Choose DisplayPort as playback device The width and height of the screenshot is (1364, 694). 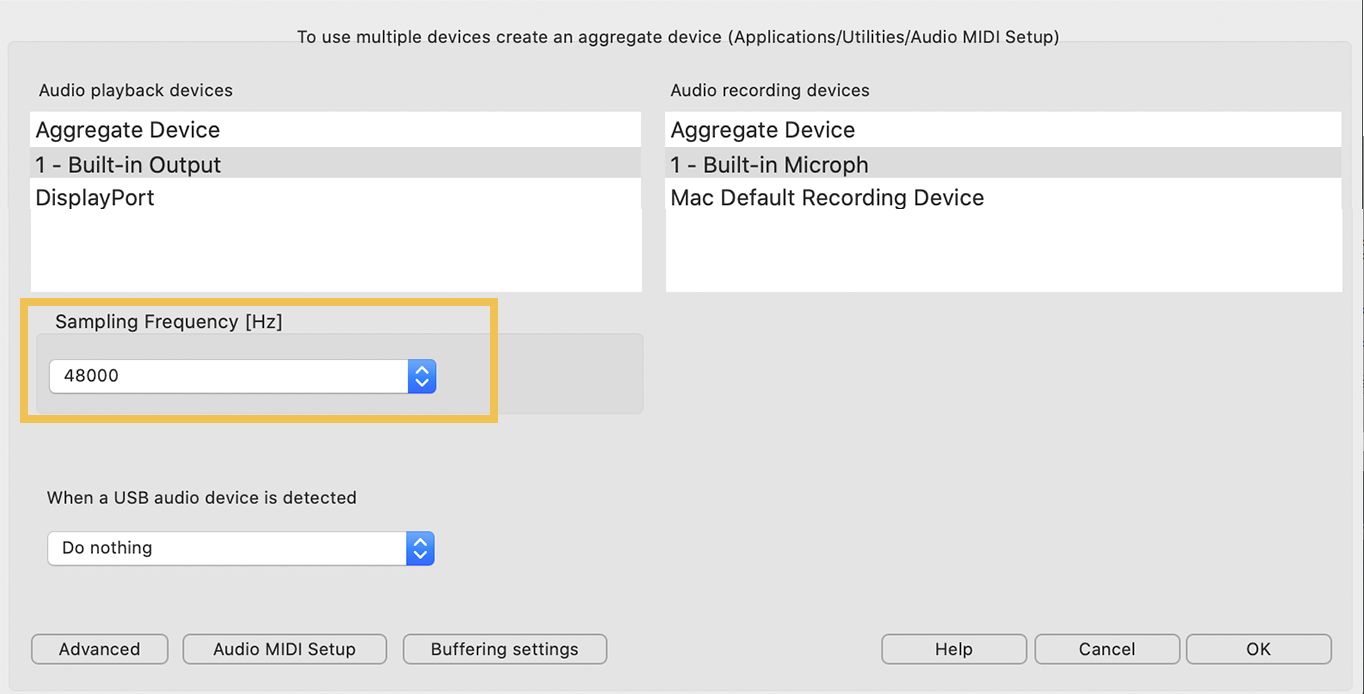pos(336,197)
